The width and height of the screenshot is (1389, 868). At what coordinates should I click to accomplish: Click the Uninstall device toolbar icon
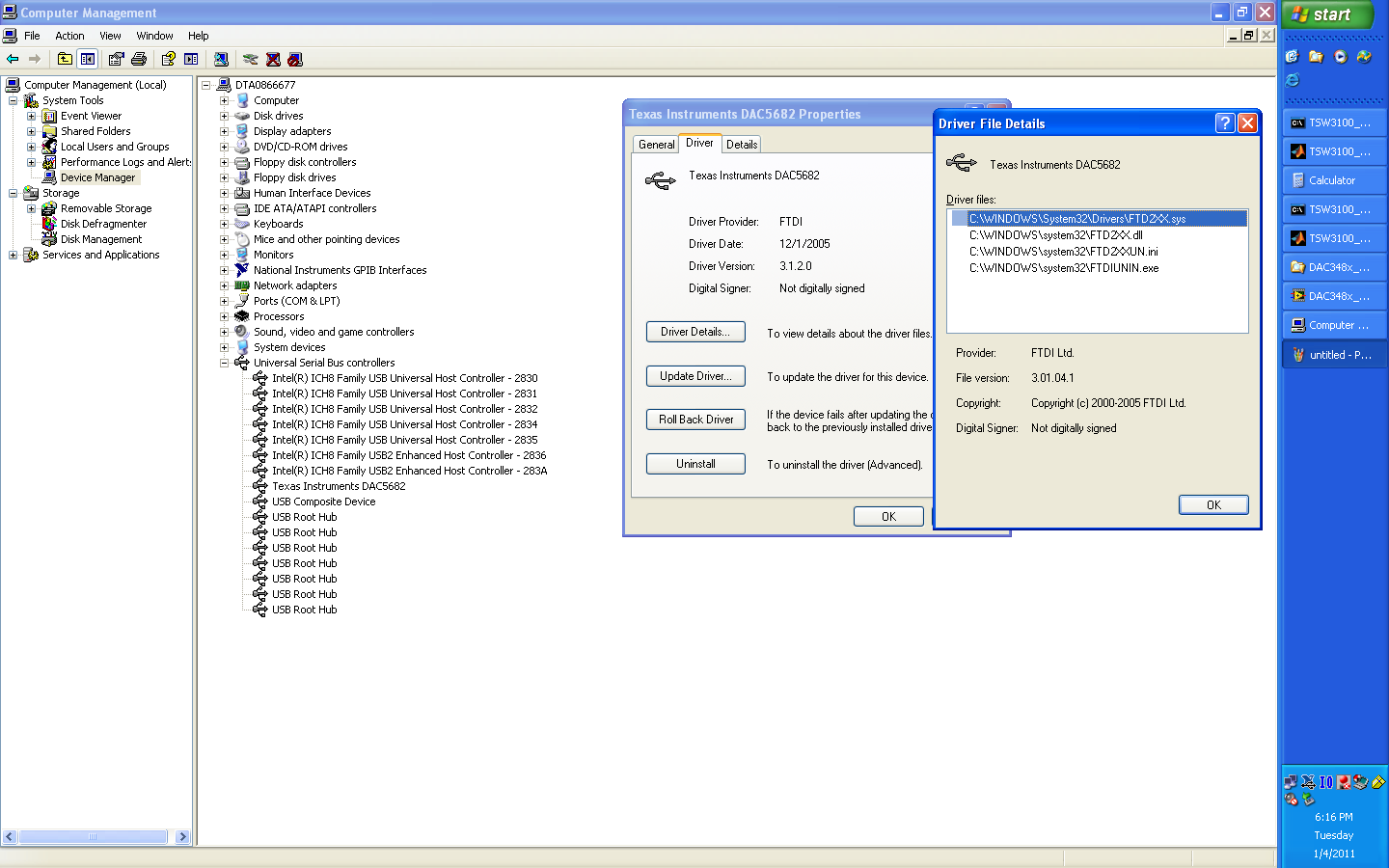[x=273, y=59]
